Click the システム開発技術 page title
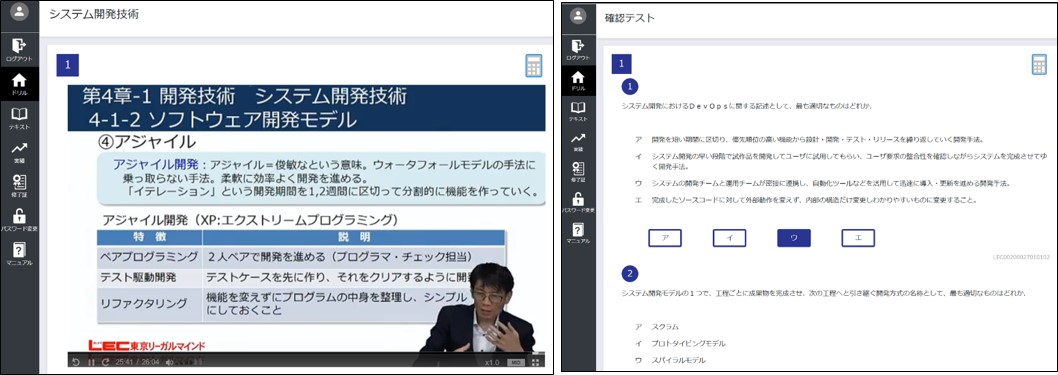Image resolution: width=1058 pixels, height=375 pixels. coord(94,14)
